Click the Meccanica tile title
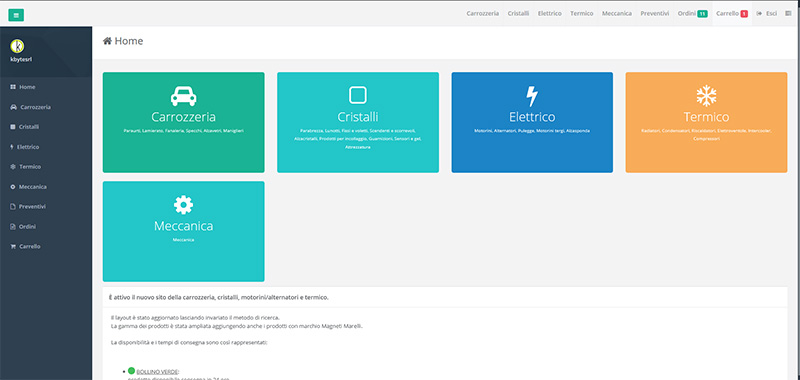The height and width of the screenshot is (380, 800). 183,226
